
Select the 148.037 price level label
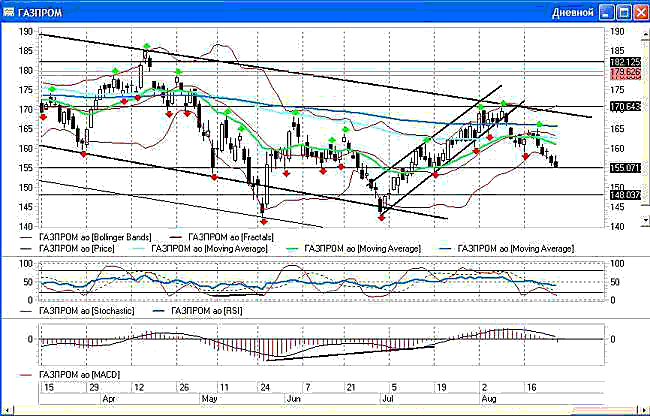625,194
